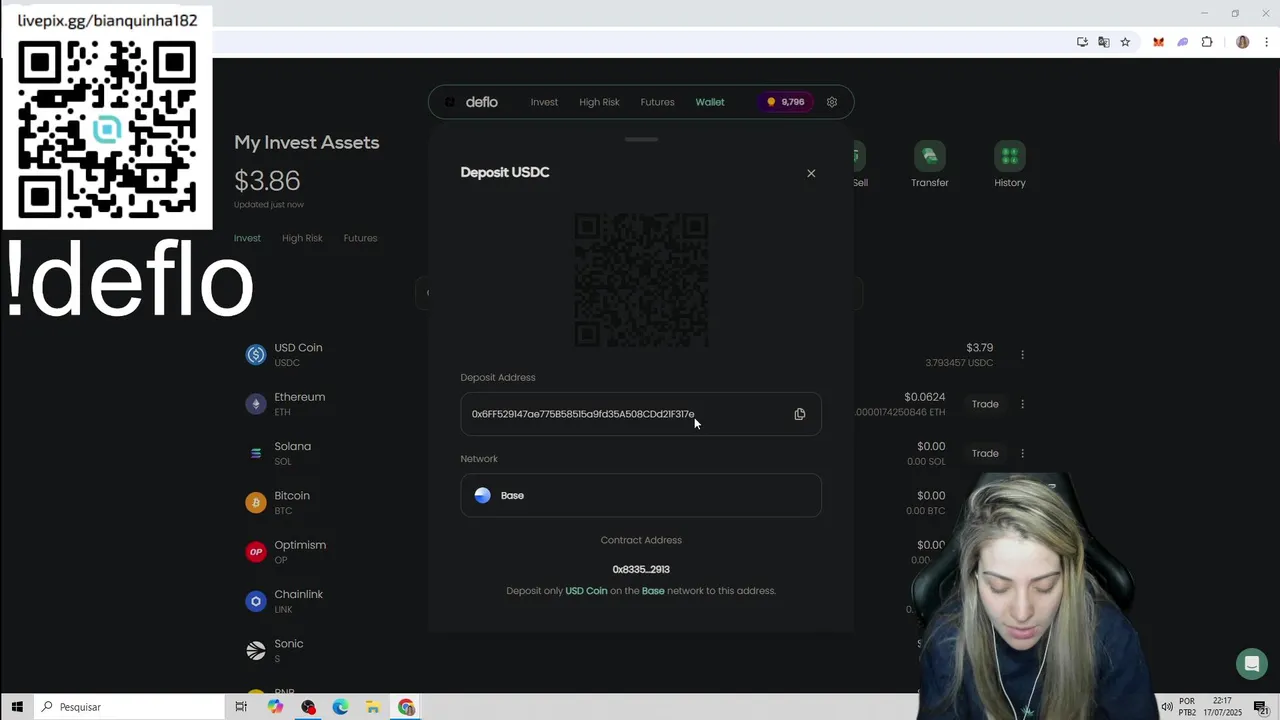Open the Base network selector

point(641,495)
